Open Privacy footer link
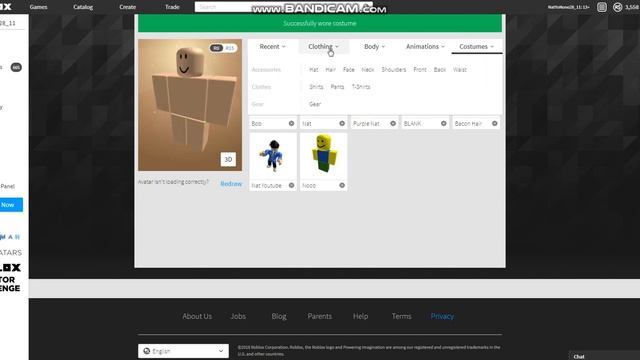Screen dimensions: 640x360 (x=442, y=316)
